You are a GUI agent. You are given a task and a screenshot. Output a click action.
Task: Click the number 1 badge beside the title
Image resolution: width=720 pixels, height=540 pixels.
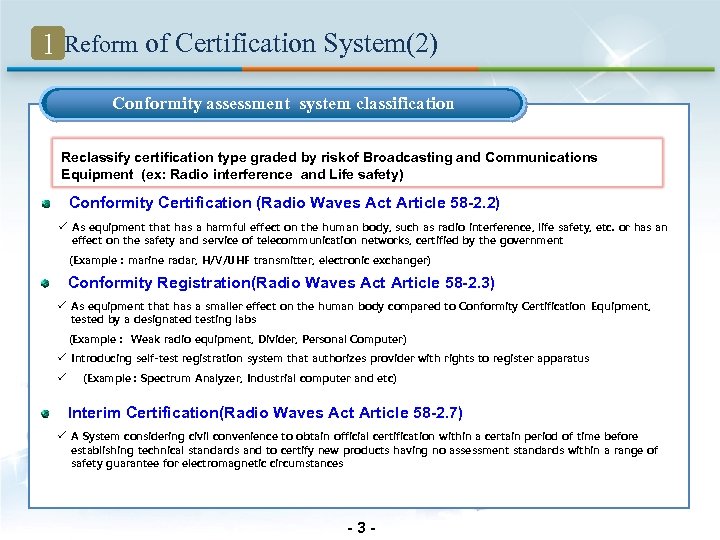click(x=48, y=44)
